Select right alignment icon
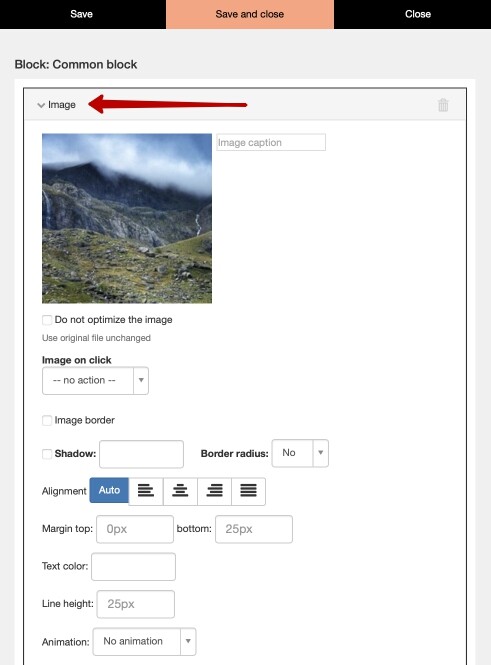The width and height of the screenshot is (491, 665). tap(215, 491)
